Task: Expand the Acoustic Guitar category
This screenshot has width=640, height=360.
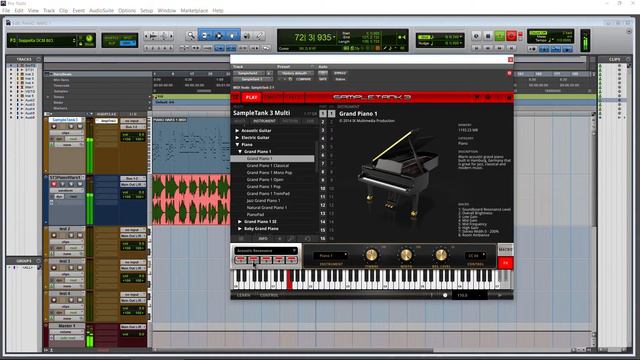Action: pyautogui.click(x=237, y=131)
